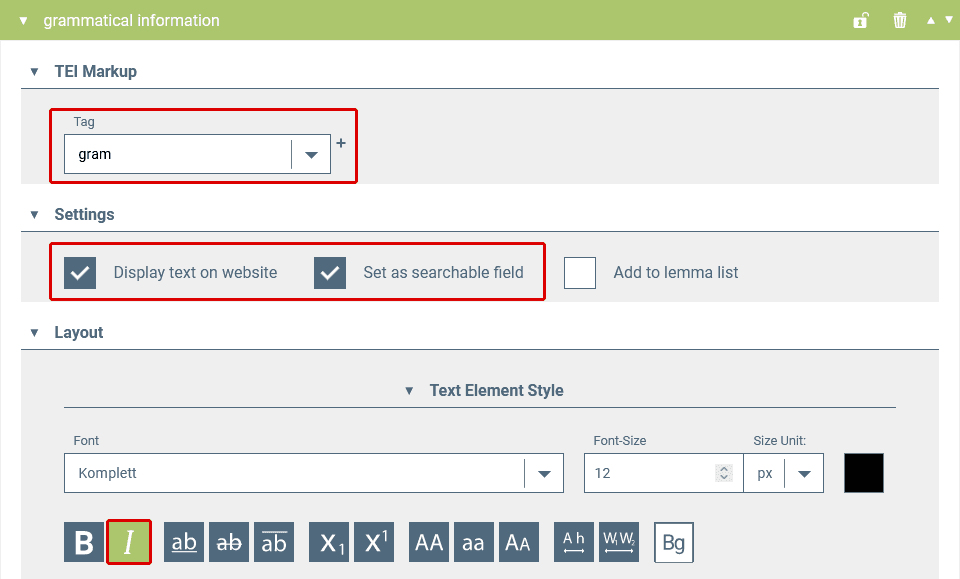Check Add to lemma list
This screenshot has height=579, width=960.
pyautogui.click(x=580, y=272)
